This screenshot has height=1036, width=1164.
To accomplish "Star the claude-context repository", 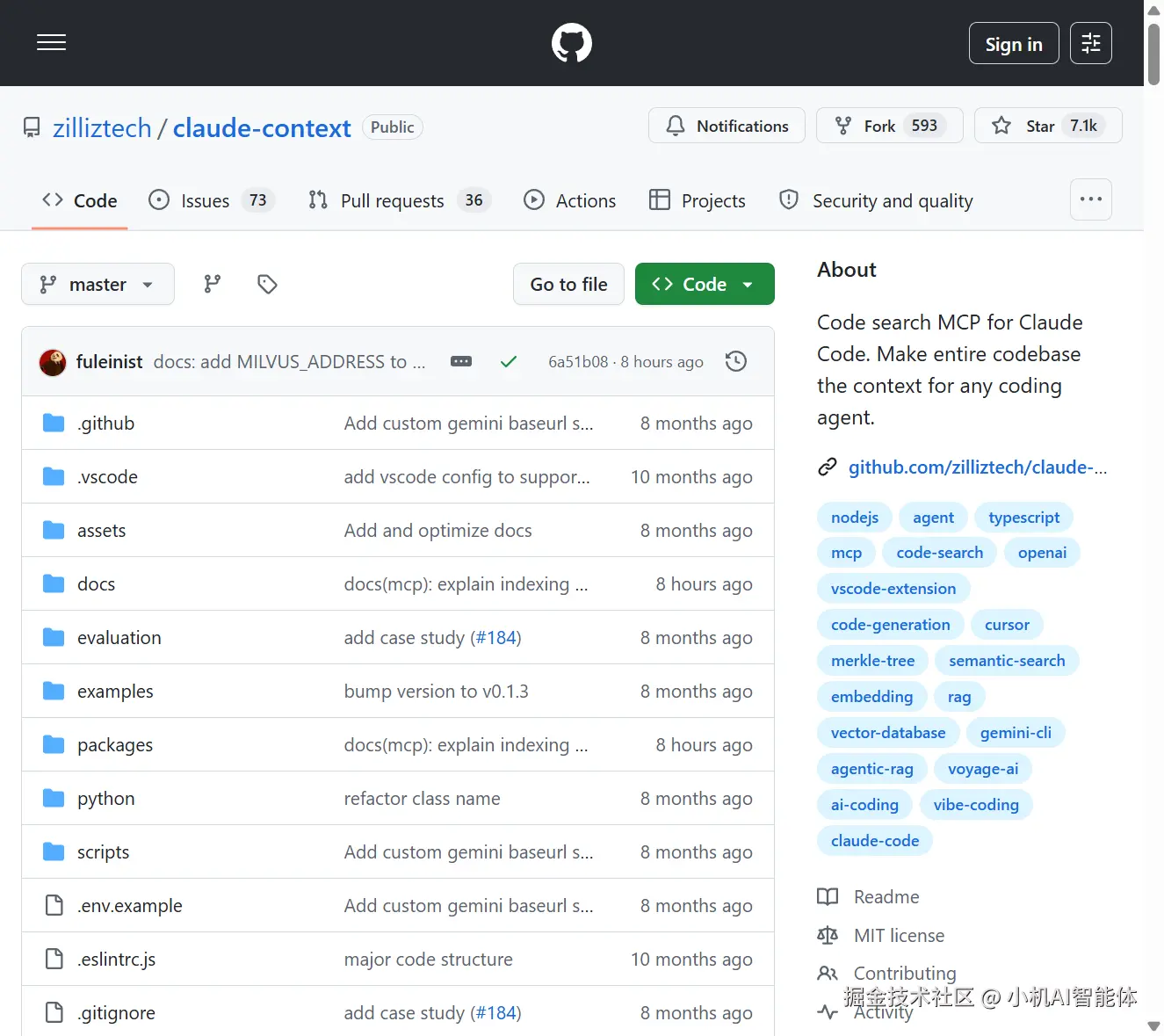I will [1048, 126].
